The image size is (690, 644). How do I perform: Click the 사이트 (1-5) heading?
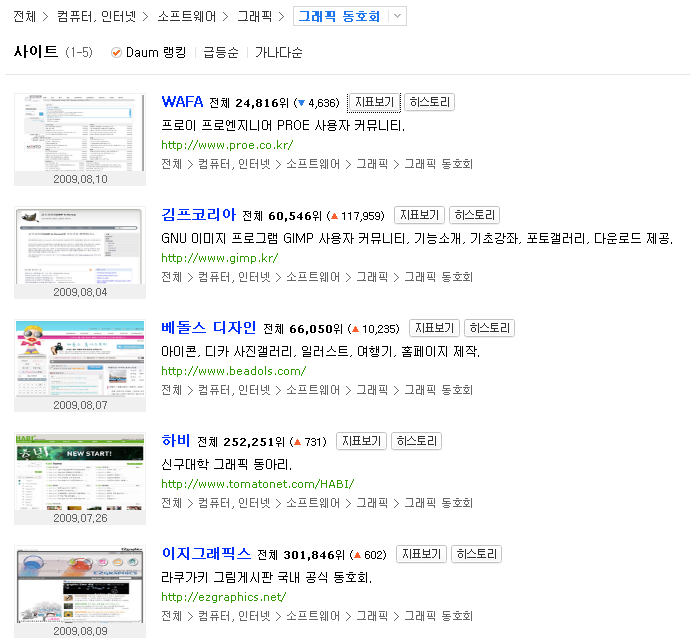tap(53, 52)
